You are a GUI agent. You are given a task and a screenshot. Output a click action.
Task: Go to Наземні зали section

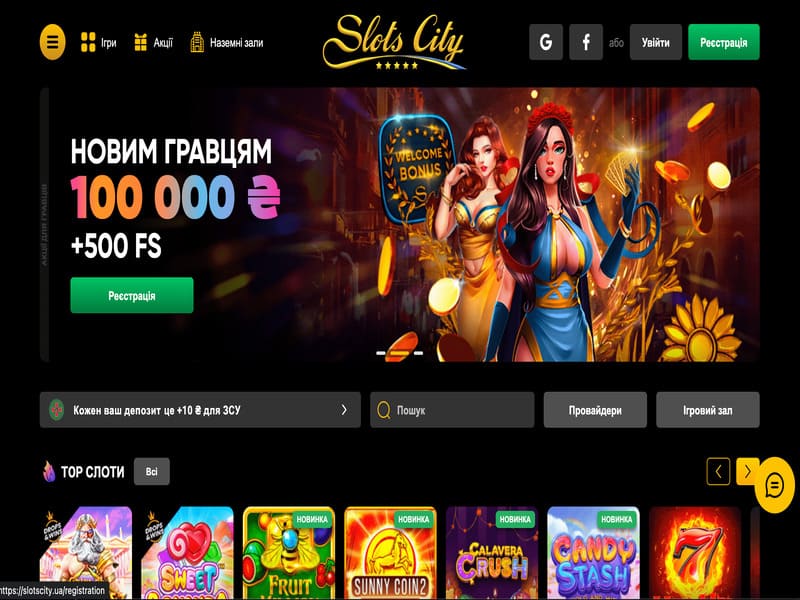pos(227,42)
